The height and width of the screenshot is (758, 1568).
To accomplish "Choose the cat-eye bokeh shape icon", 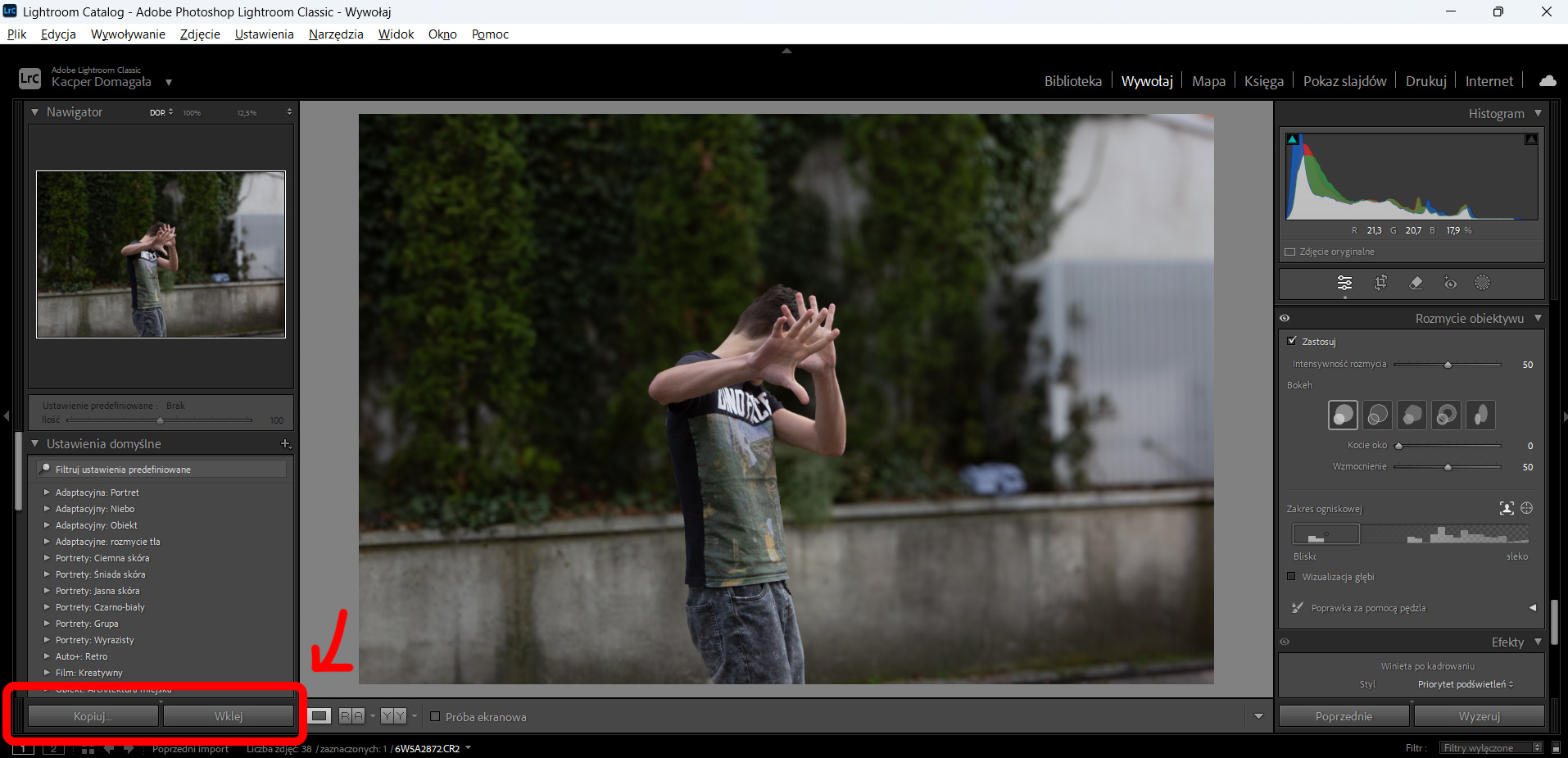I will [1480, 415].
